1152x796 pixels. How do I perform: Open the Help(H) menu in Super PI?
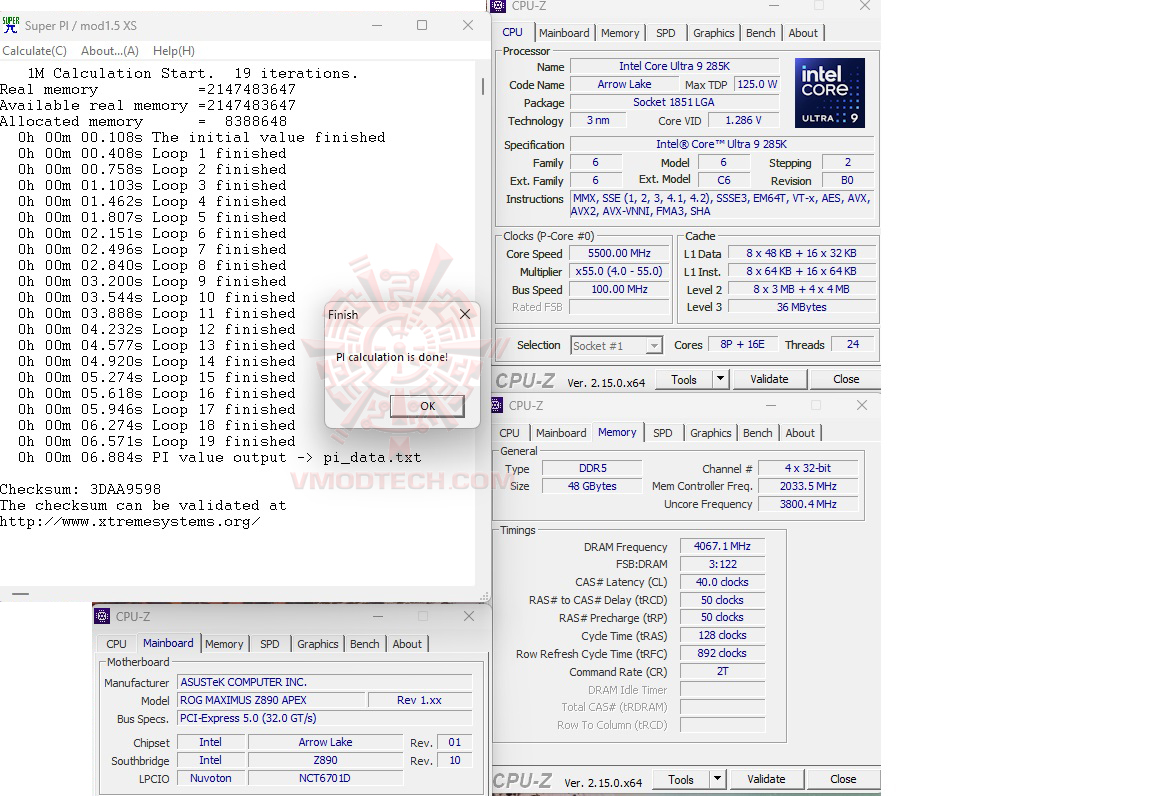tap(176, 50)
